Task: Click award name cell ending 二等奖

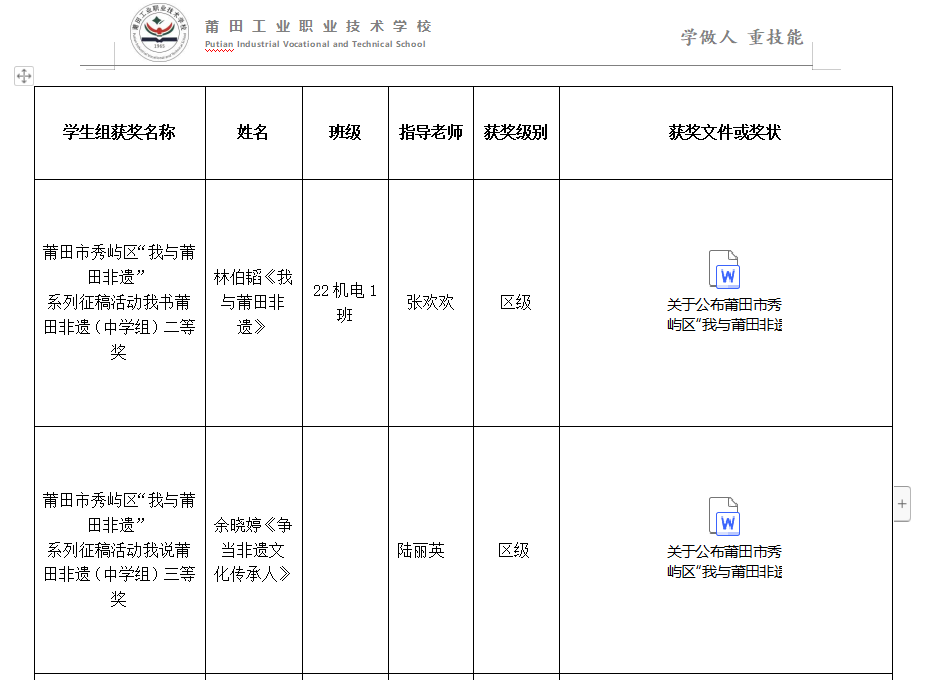Action: pyautogui.click(x=120, y=303)
